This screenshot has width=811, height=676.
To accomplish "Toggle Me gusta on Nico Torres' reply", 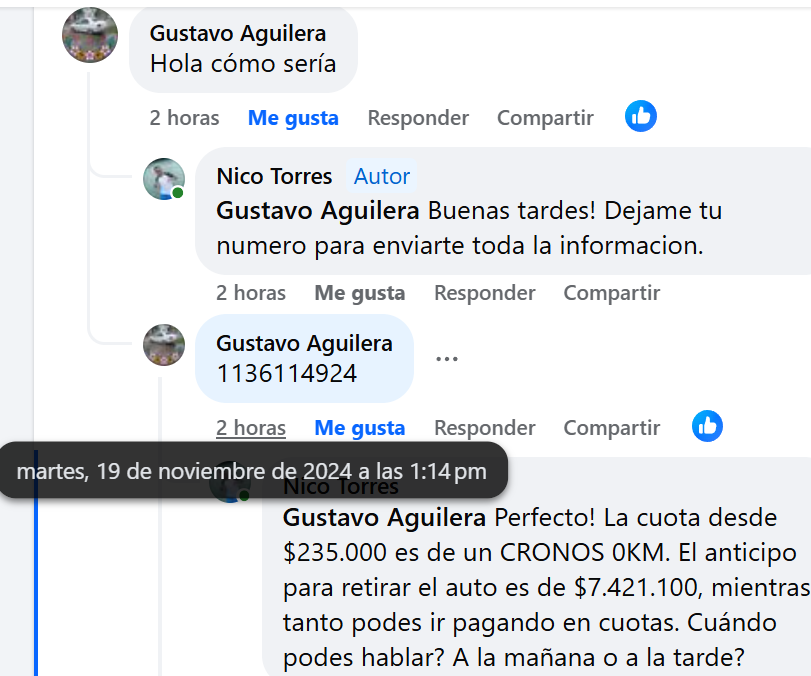I will pyautogui.click(x=360, y=293).
